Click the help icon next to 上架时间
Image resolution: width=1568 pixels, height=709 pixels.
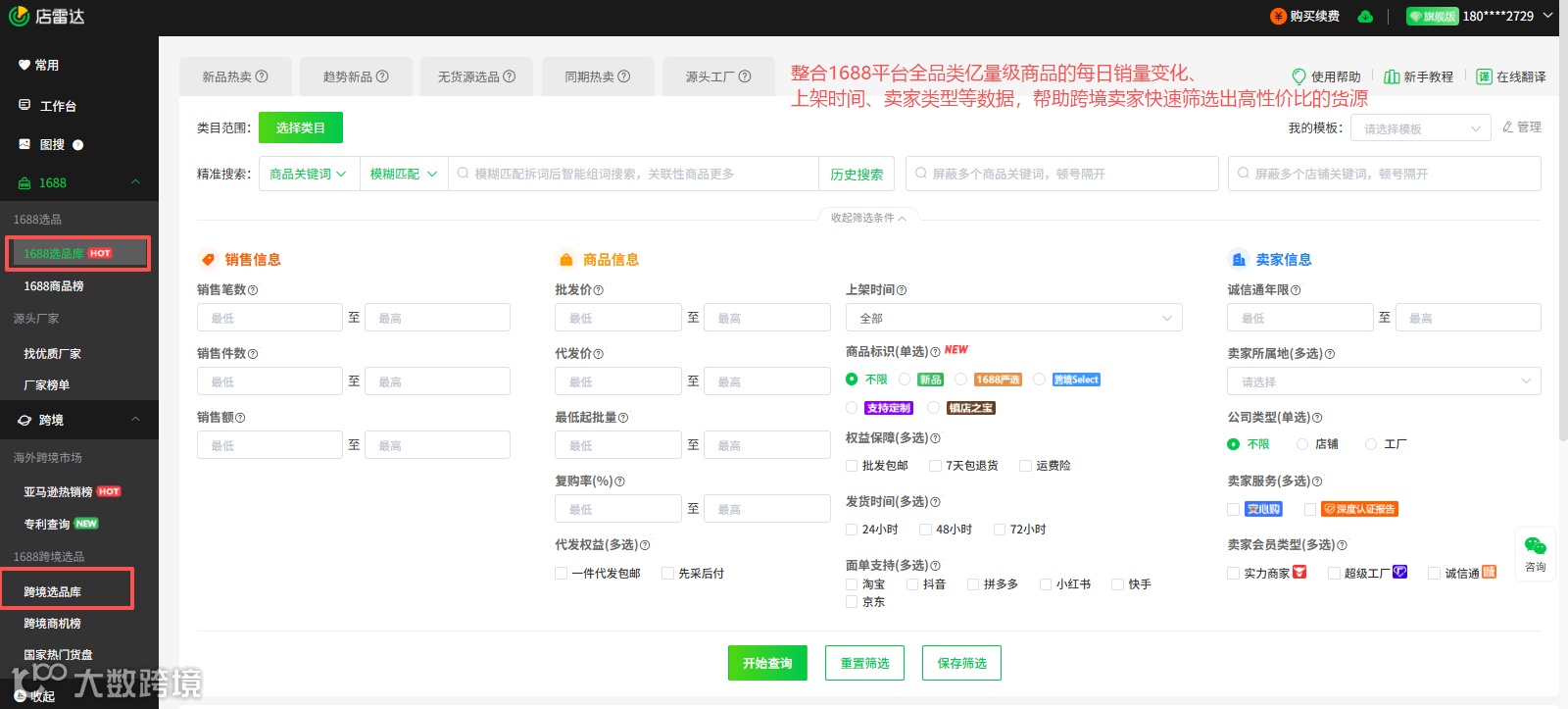(x=902, y=290)
